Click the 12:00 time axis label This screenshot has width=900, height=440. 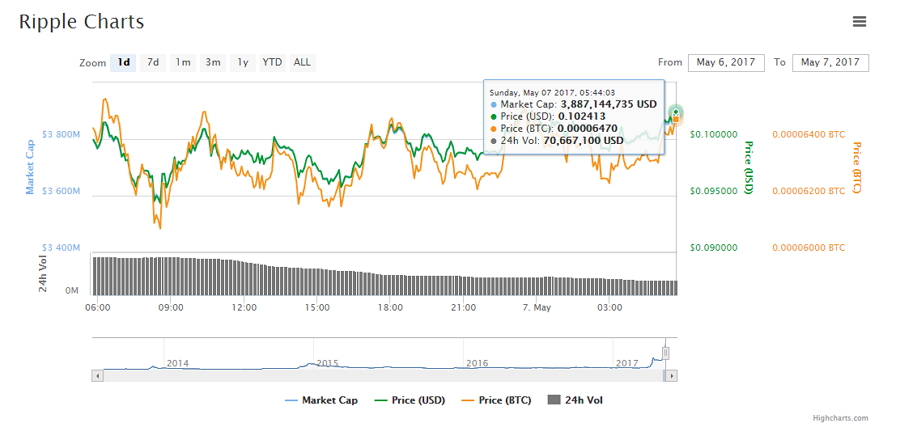[244, 308]
